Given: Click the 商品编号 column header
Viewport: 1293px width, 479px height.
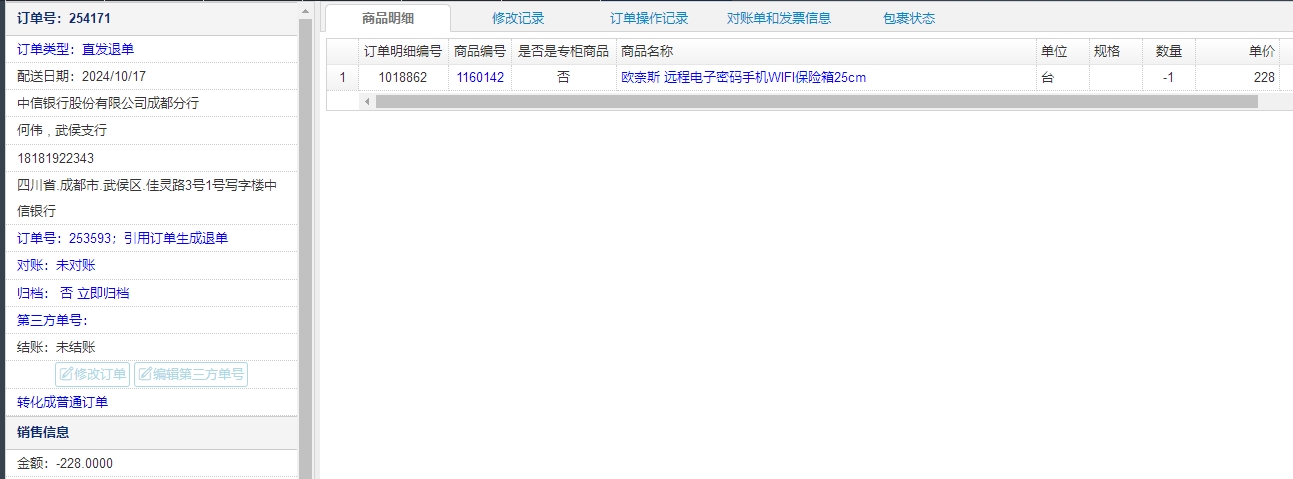Looking at the screenshot, I should [x=480, y=51].
